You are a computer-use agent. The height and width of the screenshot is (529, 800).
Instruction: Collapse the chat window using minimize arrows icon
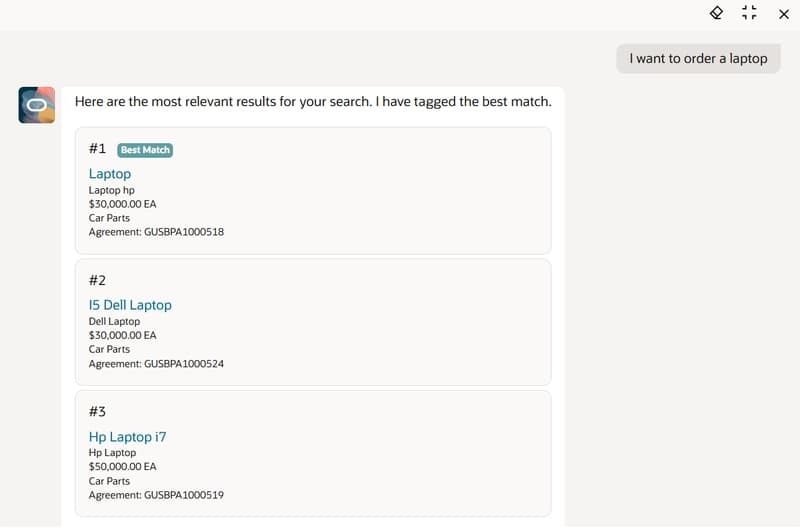[749, 13]
